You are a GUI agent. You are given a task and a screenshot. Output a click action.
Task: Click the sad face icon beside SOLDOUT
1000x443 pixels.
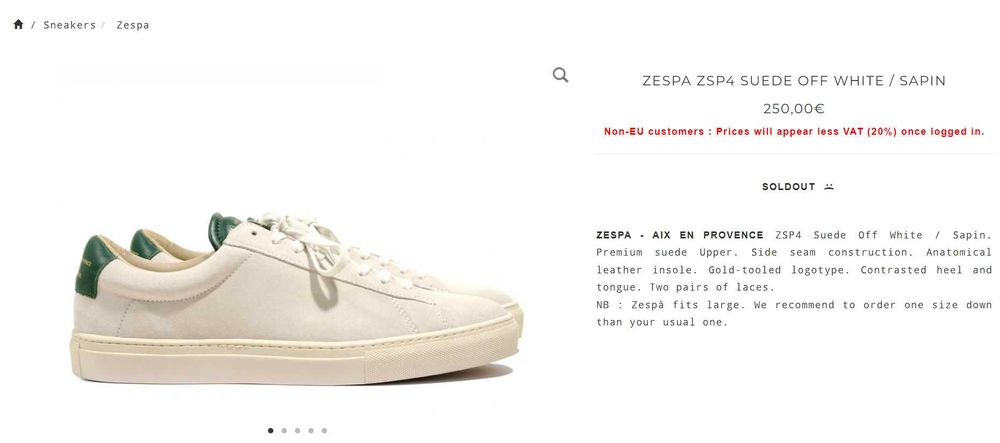pyautogui.click(x=828, y=187)
